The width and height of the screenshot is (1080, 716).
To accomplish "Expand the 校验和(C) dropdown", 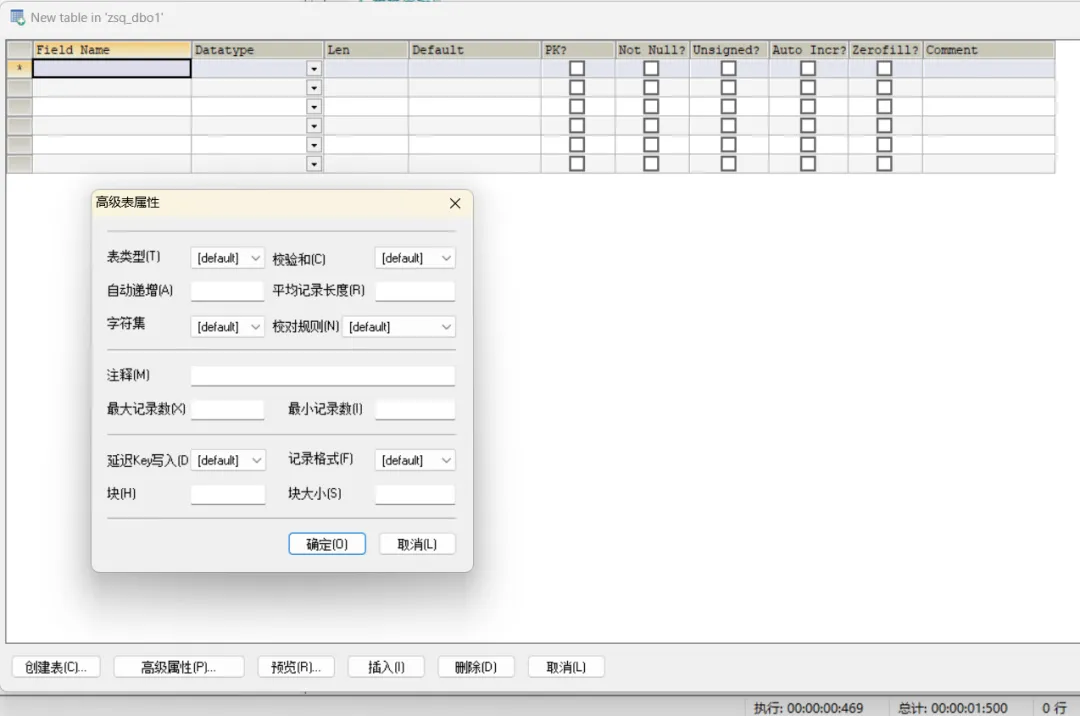I will 415,258.
